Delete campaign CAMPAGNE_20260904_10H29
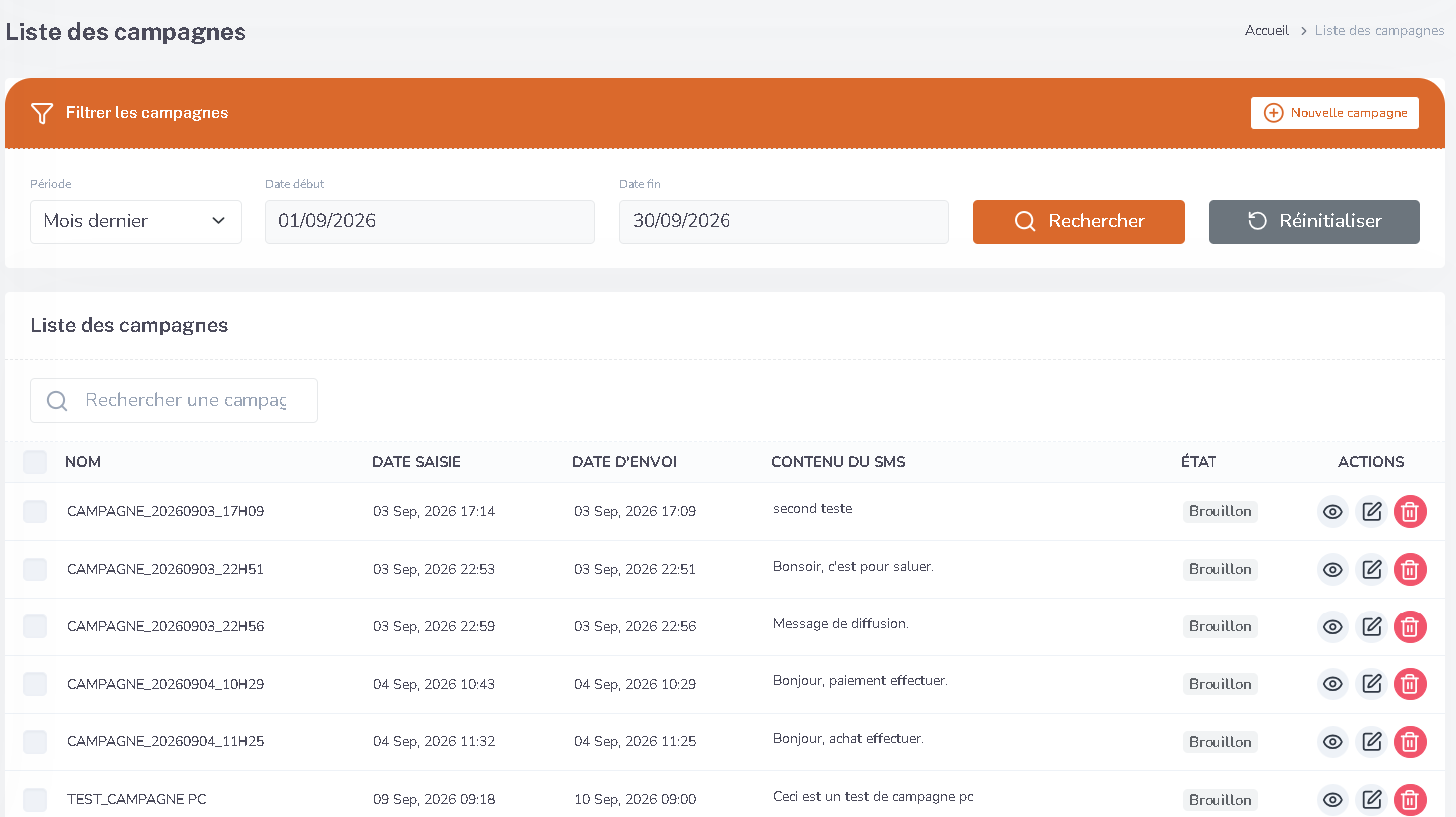Image resolution: width=1456 pixels, height=817 pixels. click(x=1410, y=684)
